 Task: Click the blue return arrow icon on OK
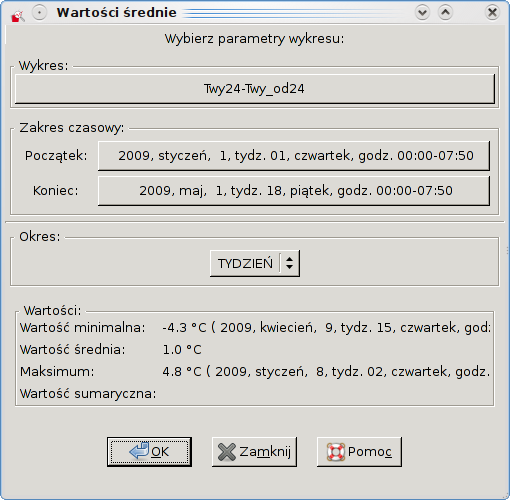click(x=139, y=451)
